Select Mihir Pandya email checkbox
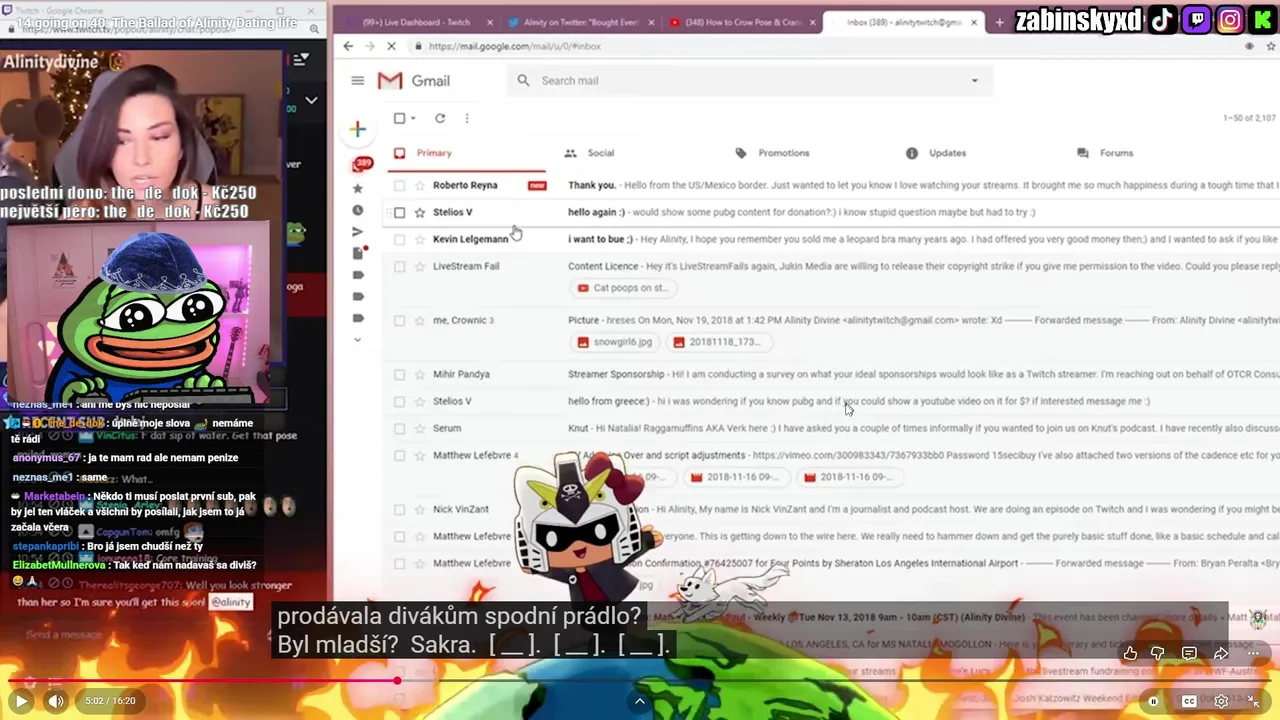 [399, 374]
